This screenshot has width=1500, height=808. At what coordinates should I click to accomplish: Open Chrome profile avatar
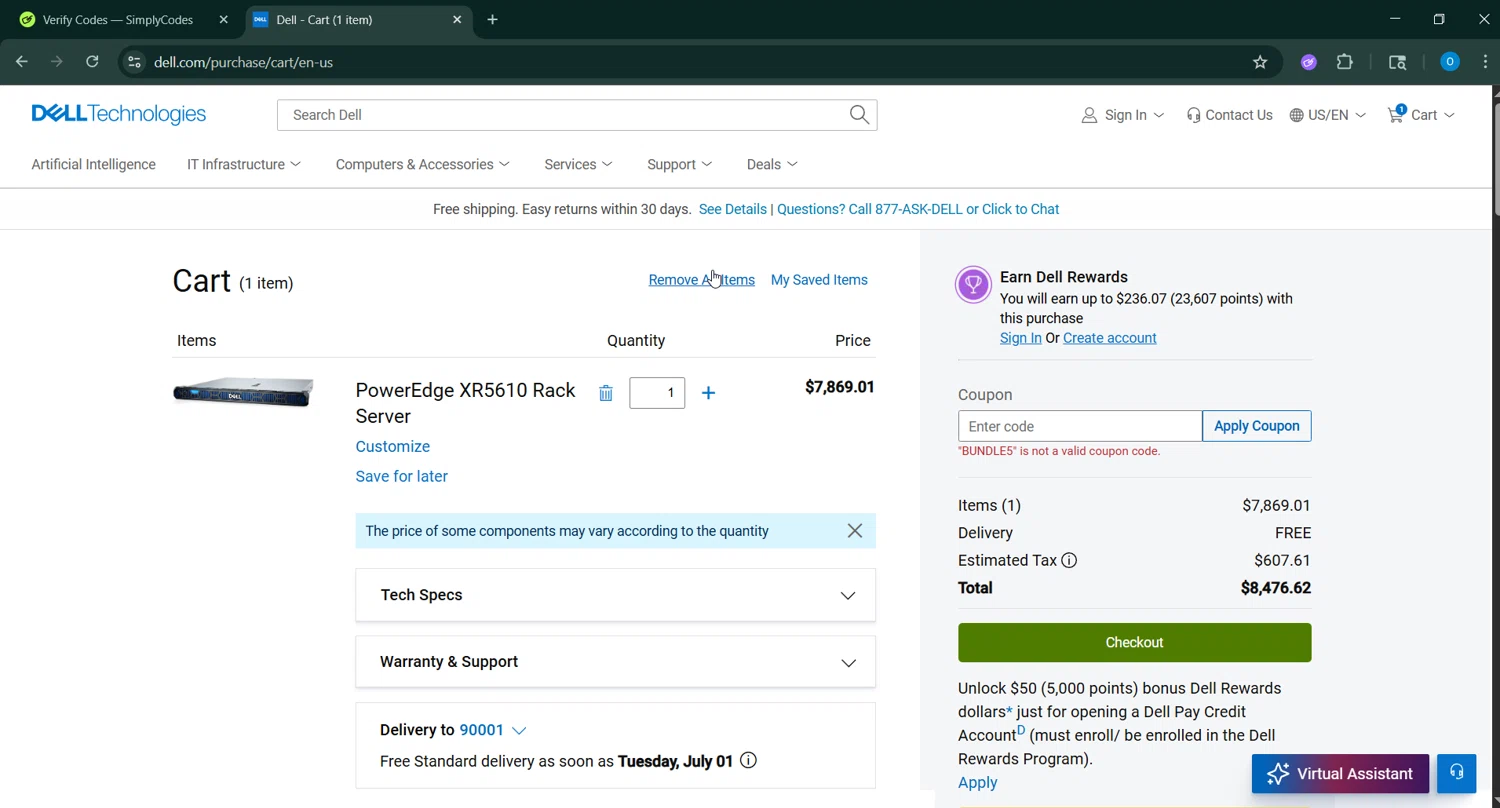pos(1449,62)
